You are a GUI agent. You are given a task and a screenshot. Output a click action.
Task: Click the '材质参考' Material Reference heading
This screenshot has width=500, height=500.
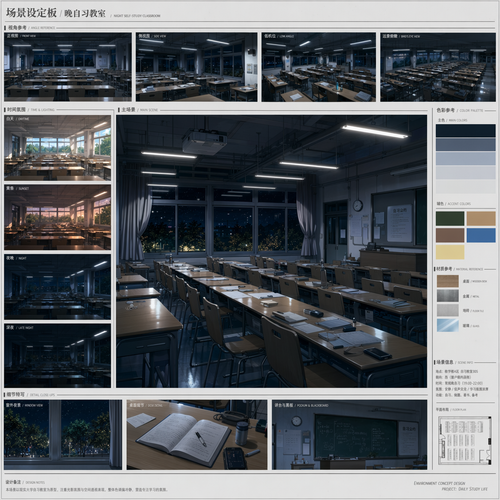pyautogui.click(x=444, y=269)
